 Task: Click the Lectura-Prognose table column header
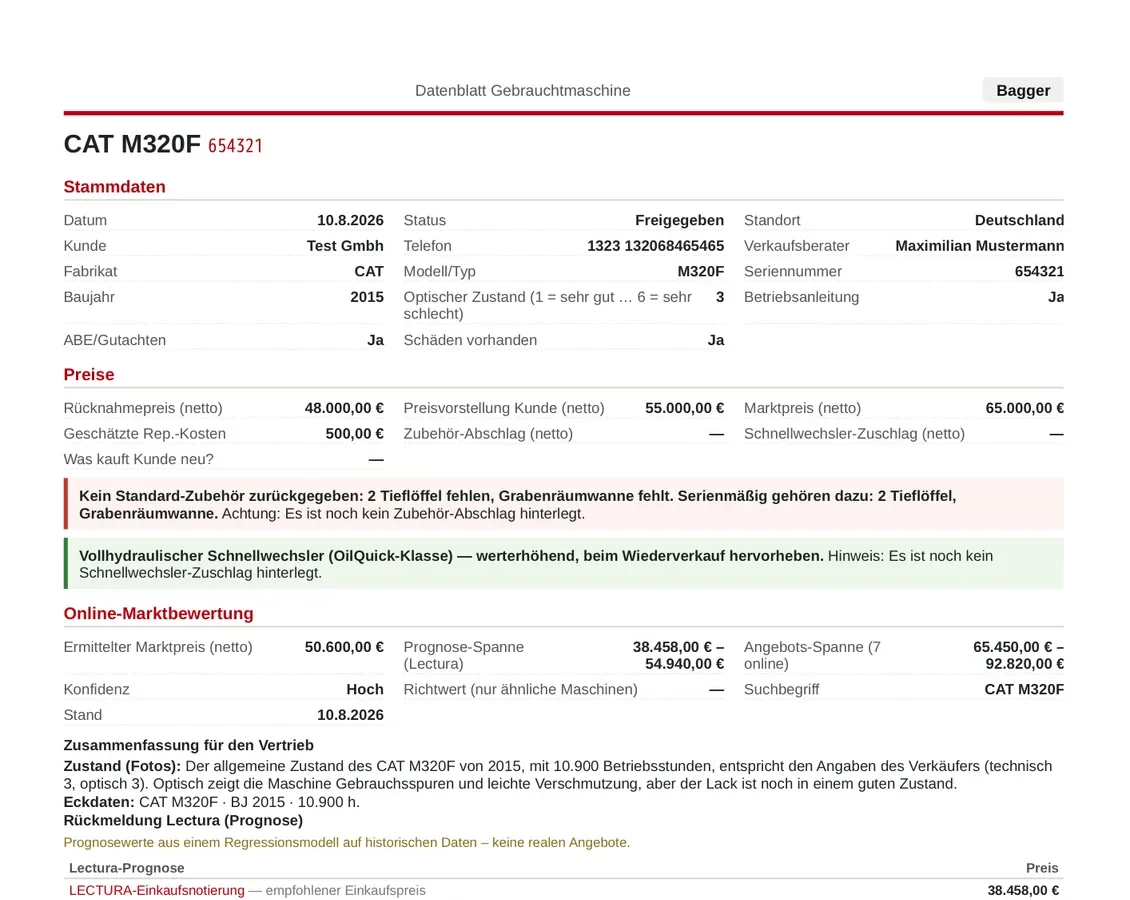(x=127, y=868)
